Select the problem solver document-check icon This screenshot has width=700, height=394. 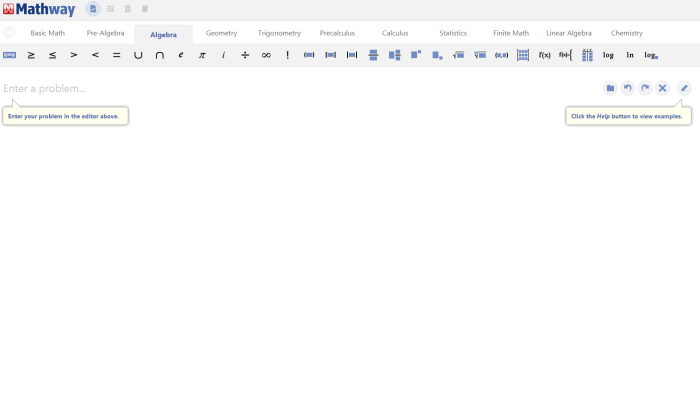point(93,9)
